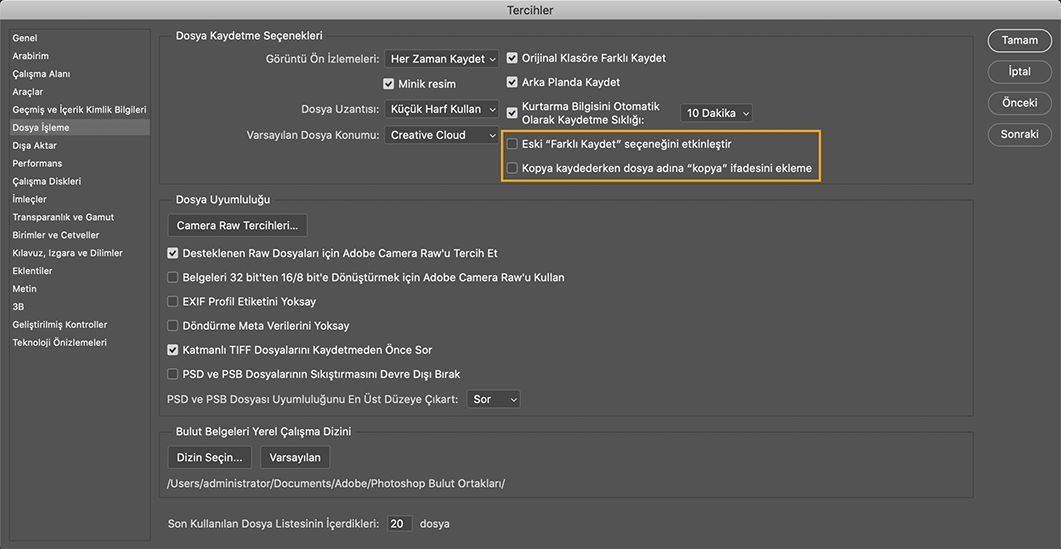Switch to Genel preferences category

(x=25, y=38)
